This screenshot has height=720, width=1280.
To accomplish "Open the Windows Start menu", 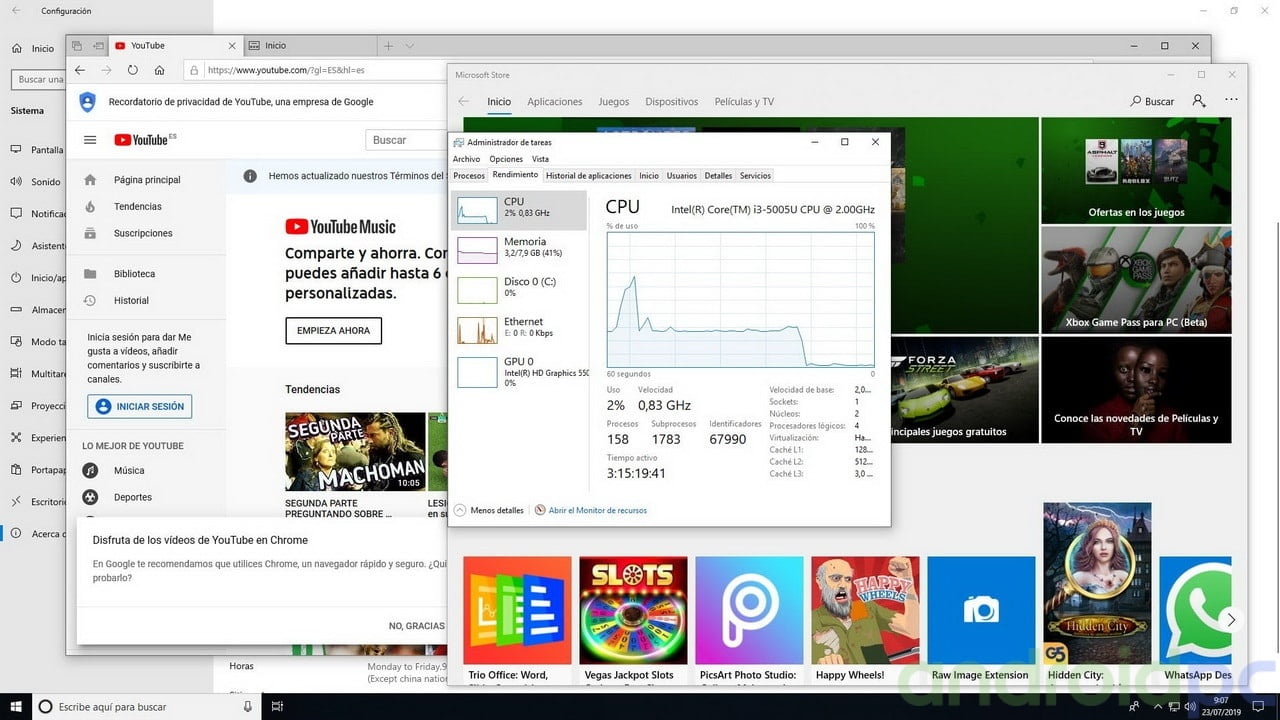I will click(16, 707).
